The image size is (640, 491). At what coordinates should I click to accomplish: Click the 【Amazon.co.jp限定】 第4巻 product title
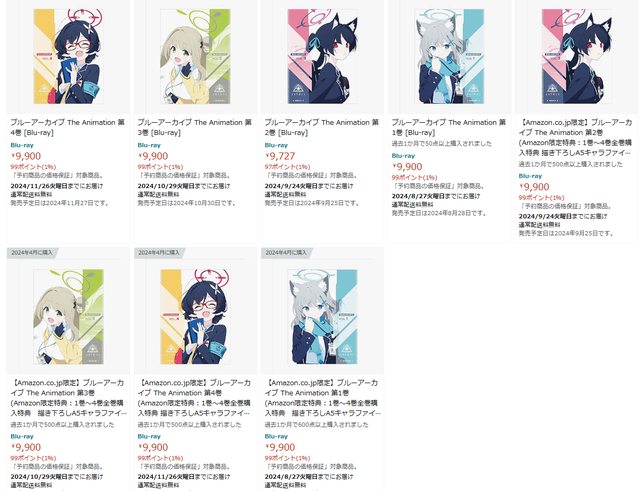[194, 398]
